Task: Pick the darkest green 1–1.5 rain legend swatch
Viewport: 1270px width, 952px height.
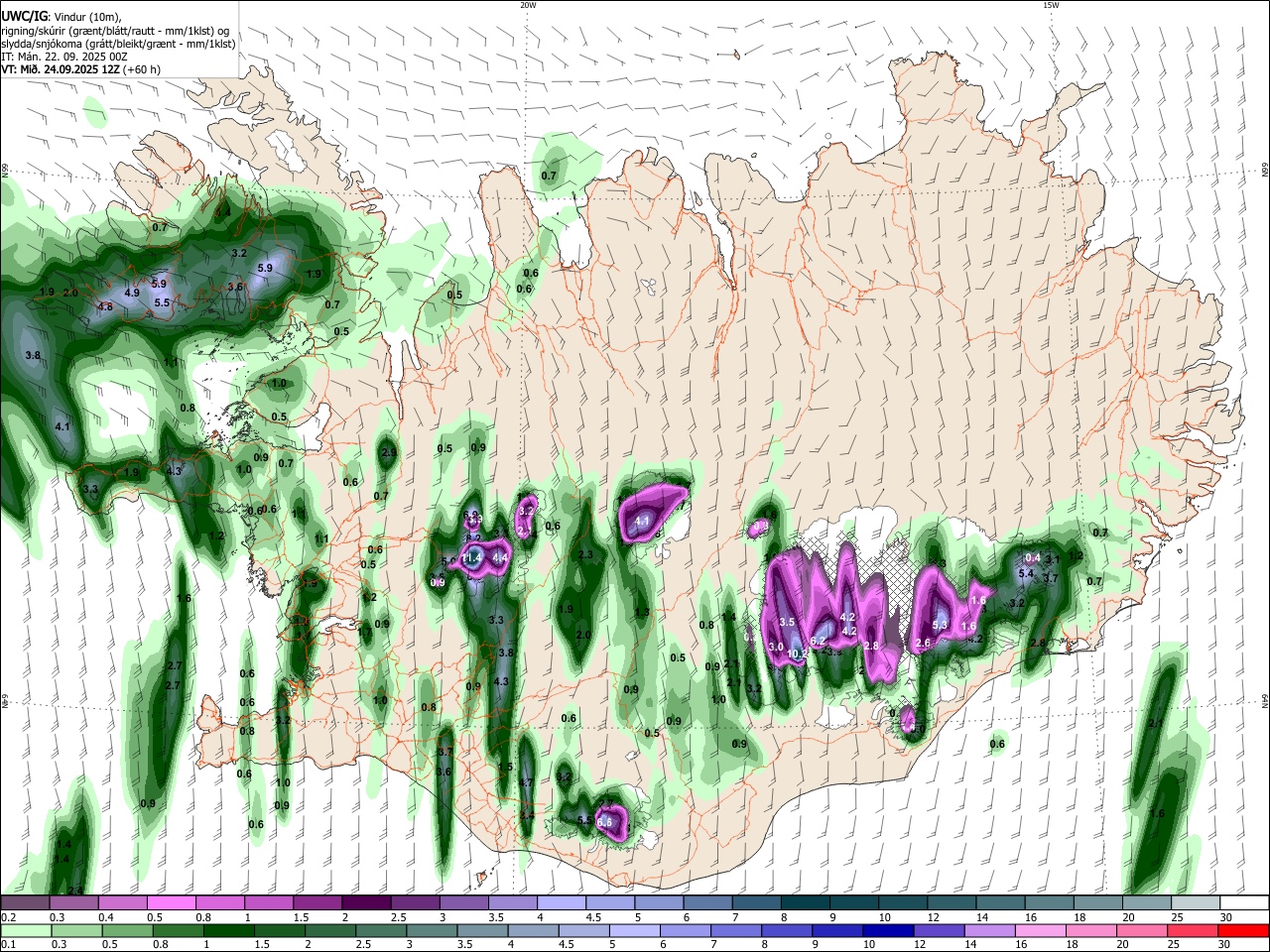Action: click(x=228, y=931)
